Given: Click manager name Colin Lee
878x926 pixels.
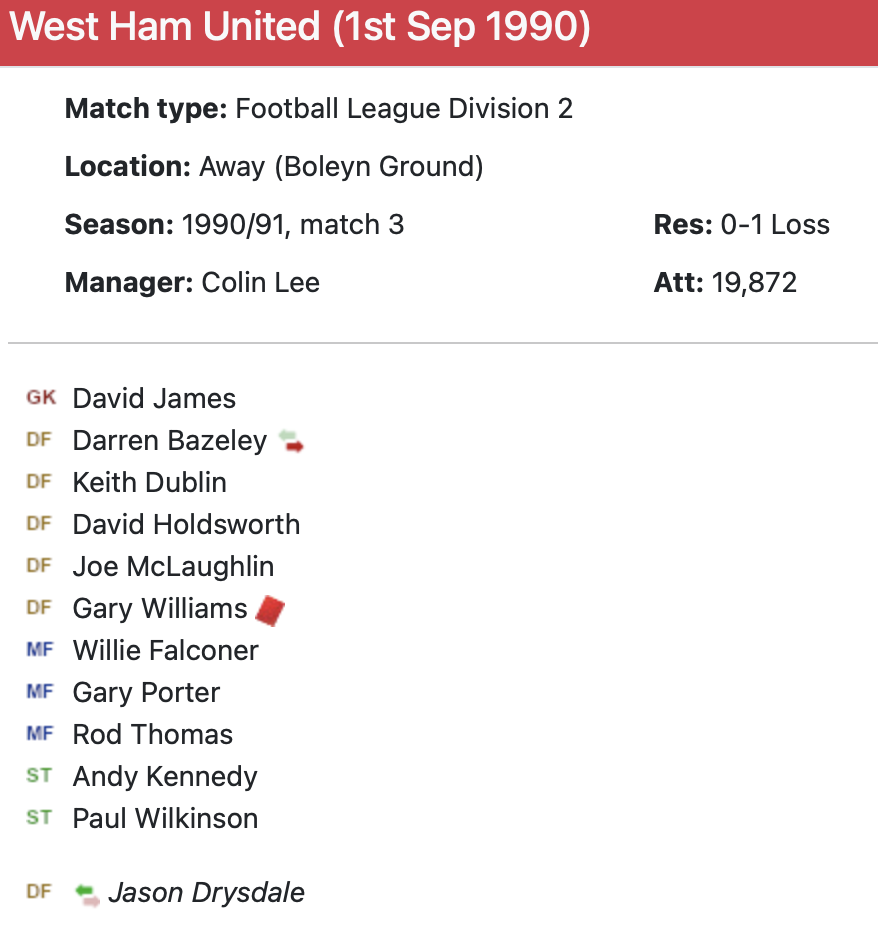Looking at the screenshot, I should (x=260, y=282).
